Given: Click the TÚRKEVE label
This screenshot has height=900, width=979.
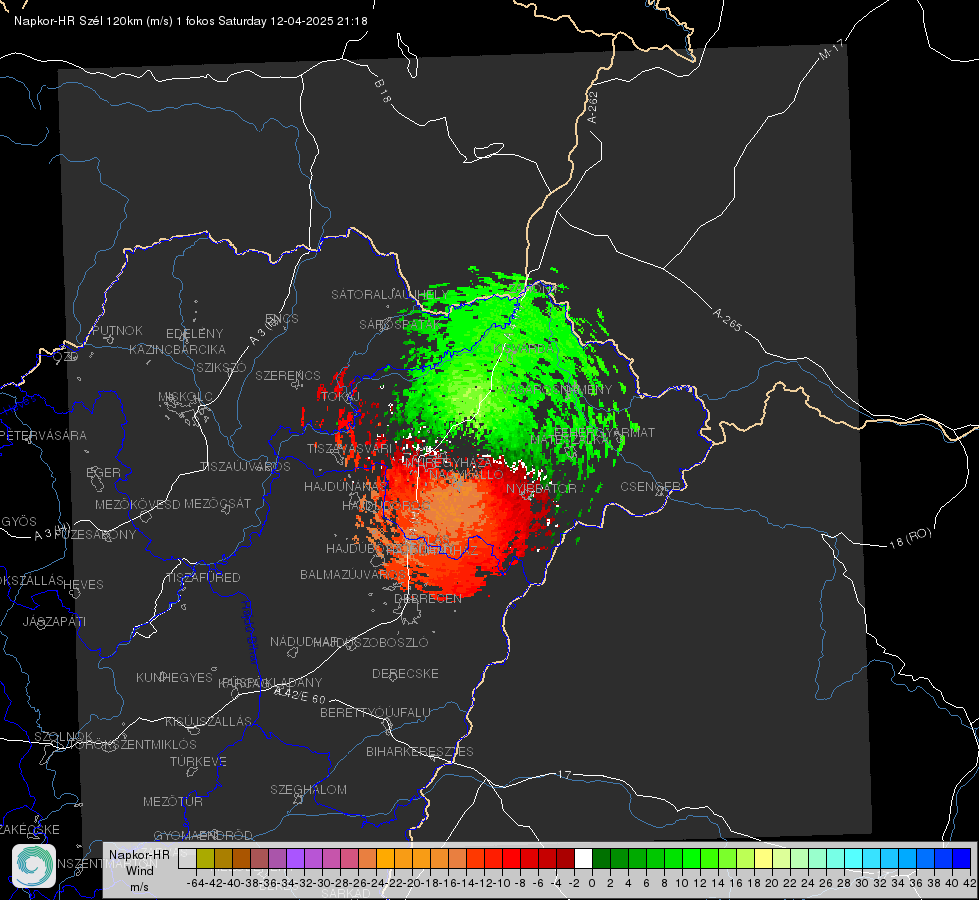Looking at the screenshot, I should (x=198, y=762).
